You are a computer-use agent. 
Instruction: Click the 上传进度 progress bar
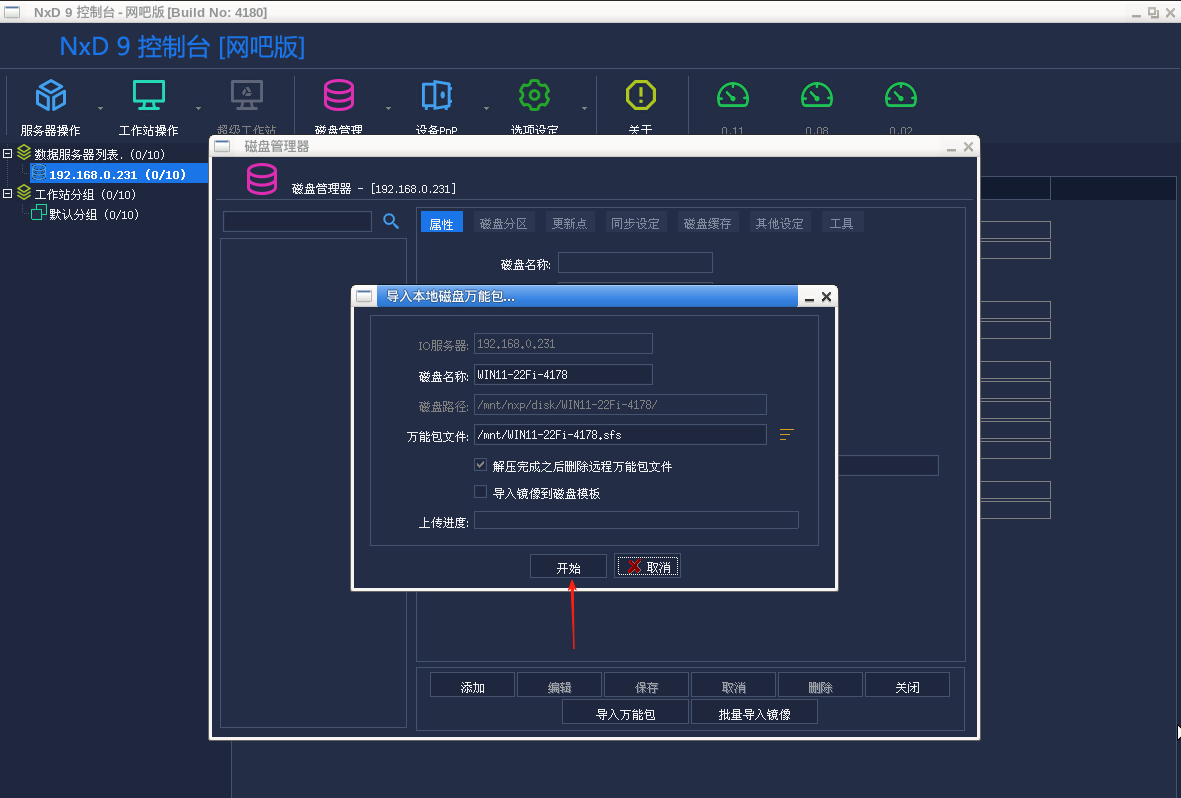pos(636,519)
